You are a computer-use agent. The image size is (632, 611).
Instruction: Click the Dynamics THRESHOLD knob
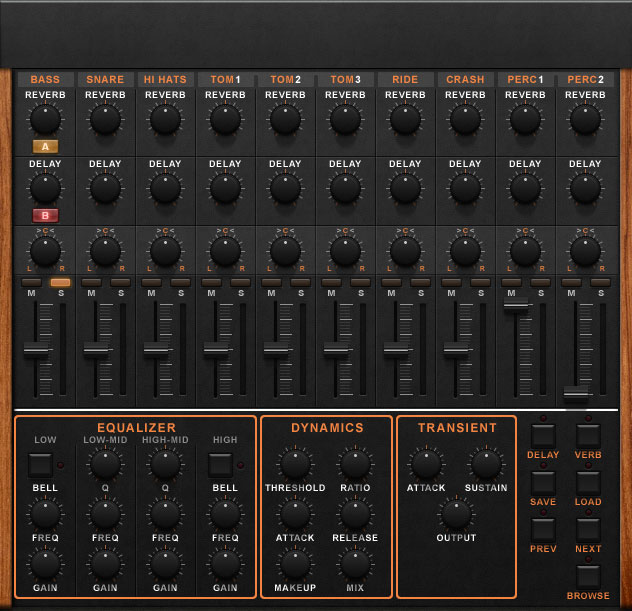click(295, 464)
